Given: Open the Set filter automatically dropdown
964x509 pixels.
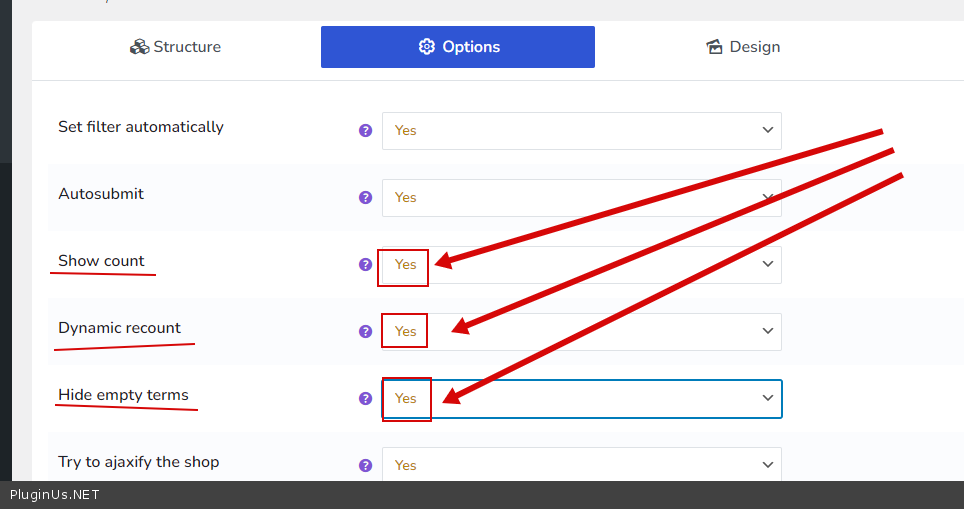Looking at the screenshot, I should (x=581, y=130).
